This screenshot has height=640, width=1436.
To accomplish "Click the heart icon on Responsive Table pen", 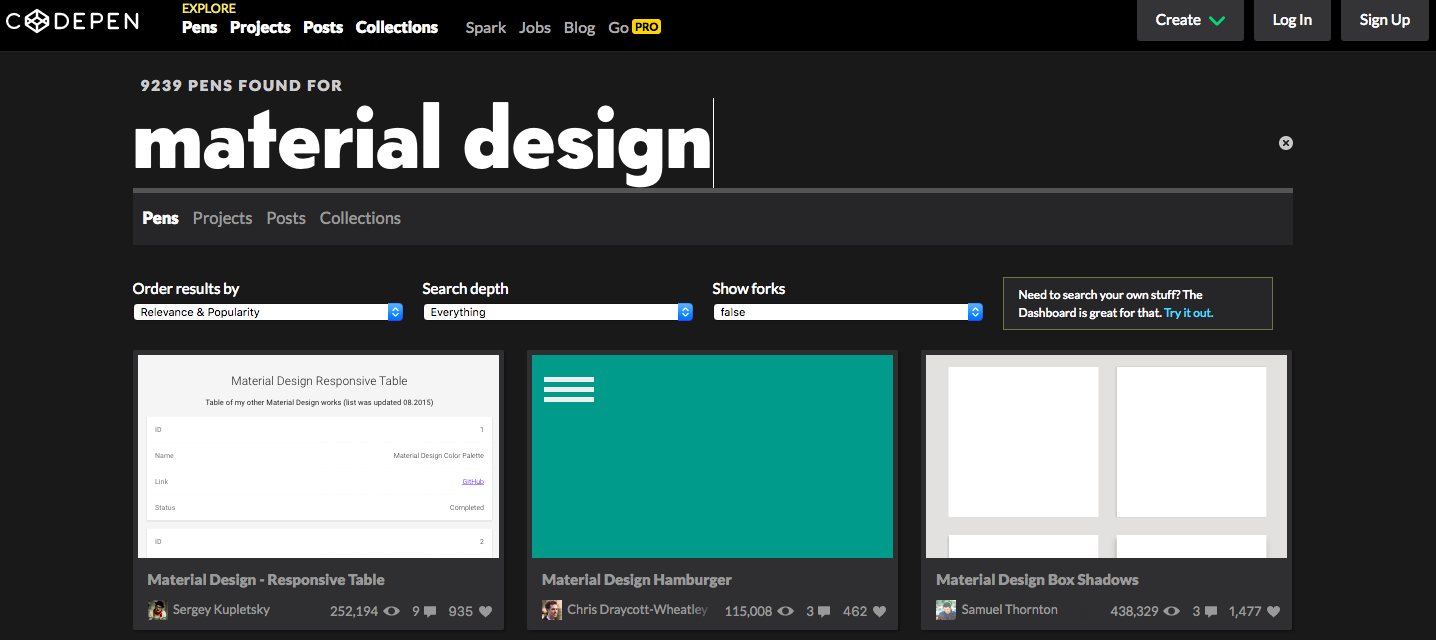I will click(485, 611).
